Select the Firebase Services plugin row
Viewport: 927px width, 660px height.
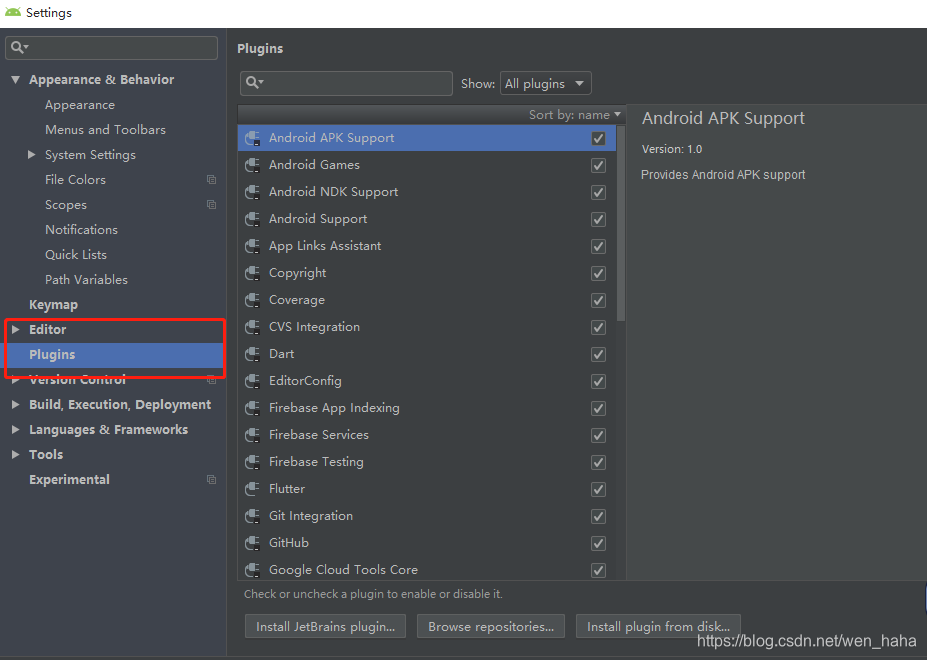click(426, 435)
